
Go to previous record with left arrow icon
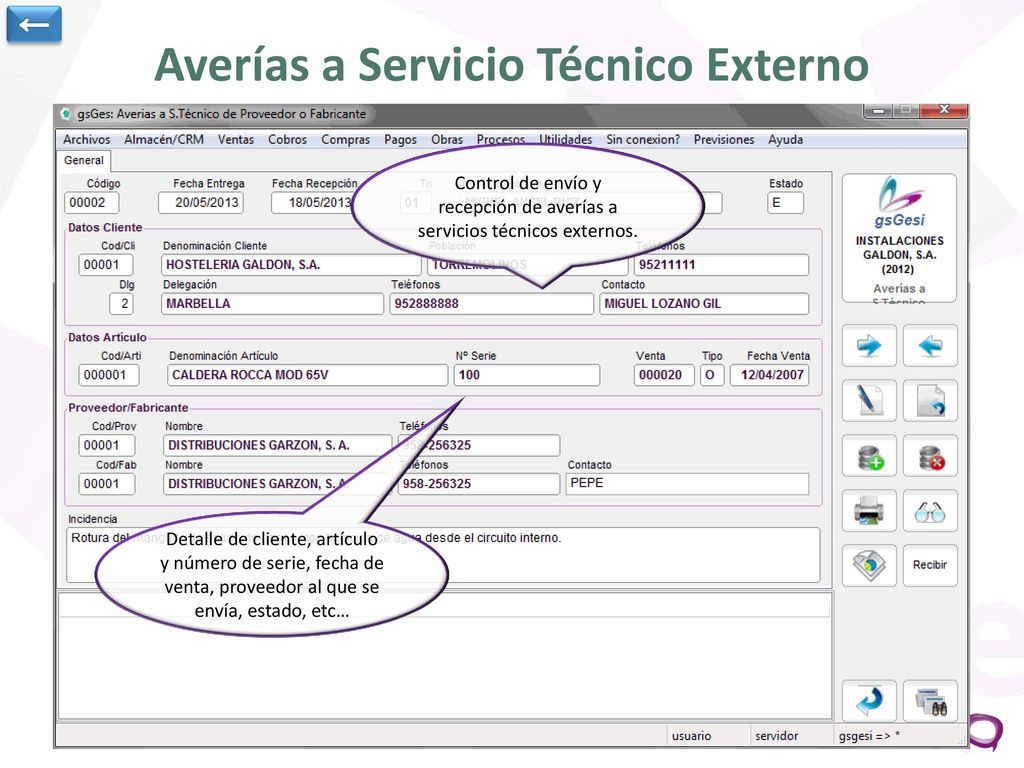930,345
